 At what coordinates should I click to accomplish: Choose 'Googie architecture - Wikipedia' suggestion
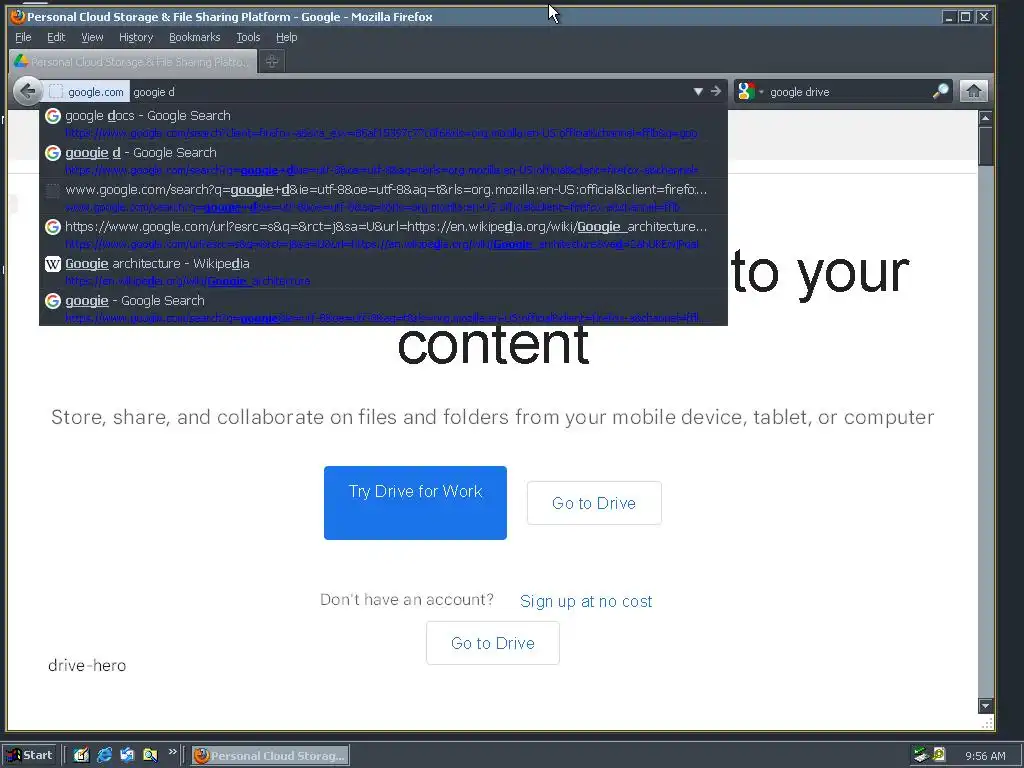[x=383, y=271]
